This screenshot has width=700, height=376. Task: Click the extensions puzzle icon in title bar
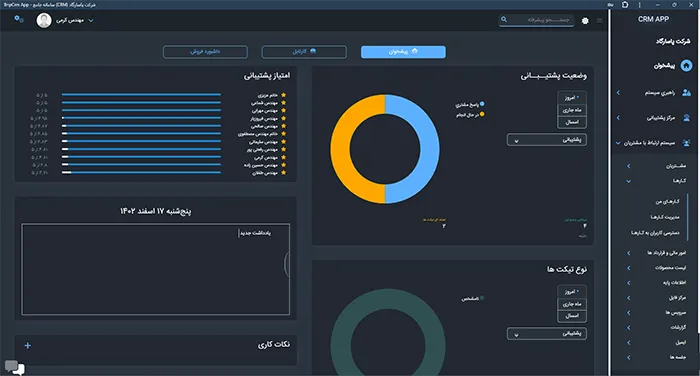coord(625,4)
